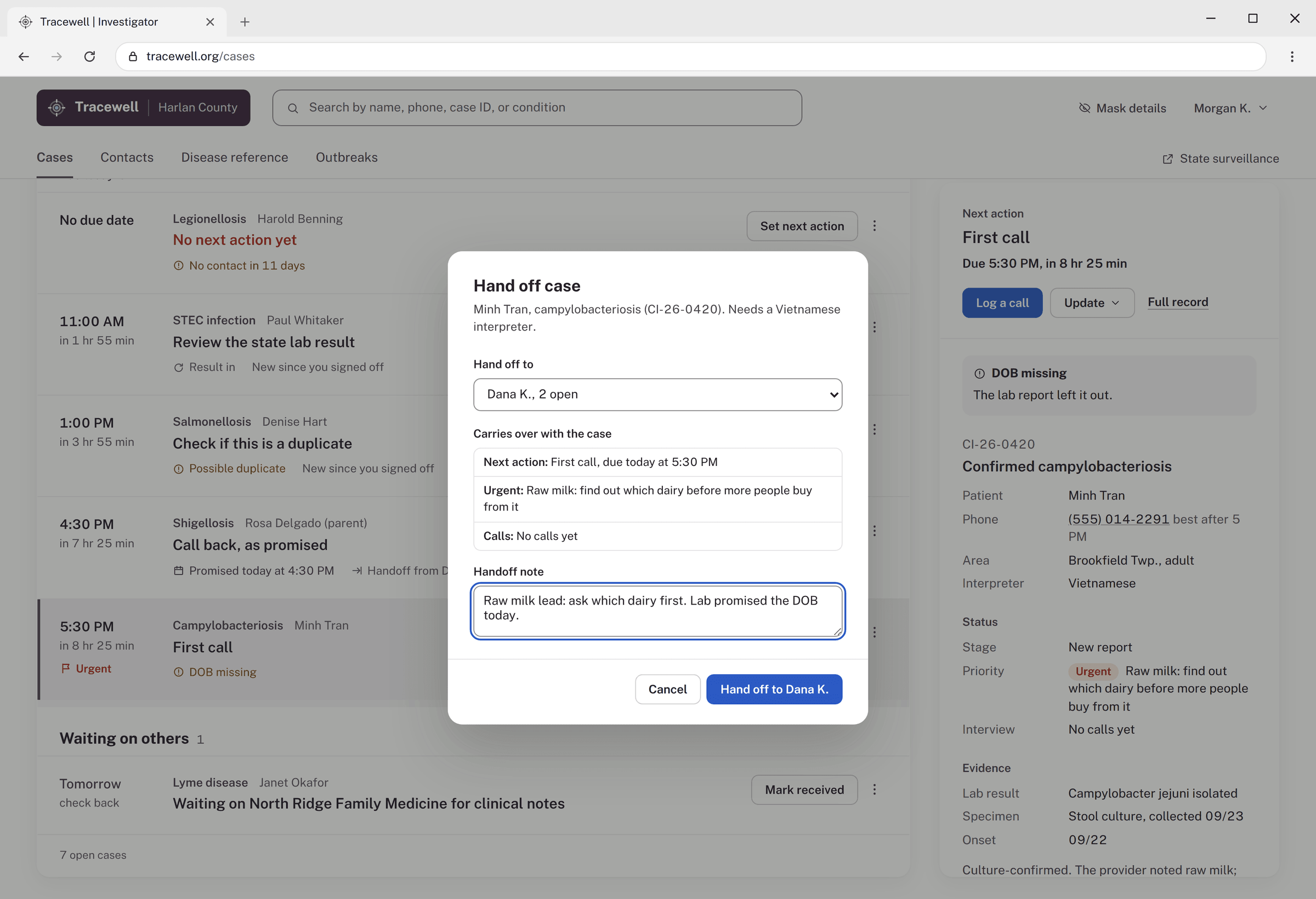The height and width of the screenshot is (899, 1316).
Task: Open more options for Minh Tran case
Action: tap(874, 633)
